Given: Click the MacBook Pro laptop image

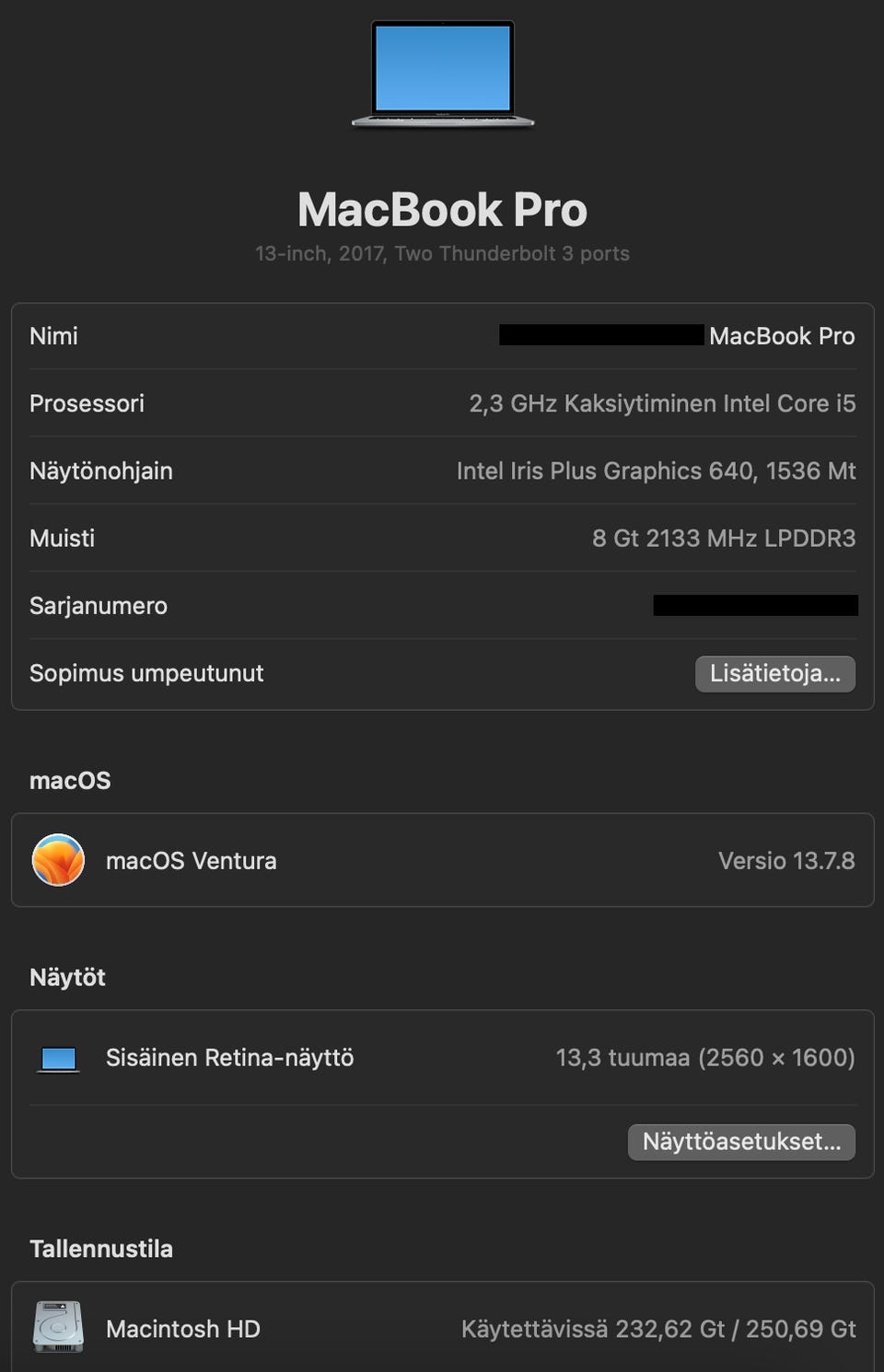Looking at the screenshot, I should click(x=442, y=74).
